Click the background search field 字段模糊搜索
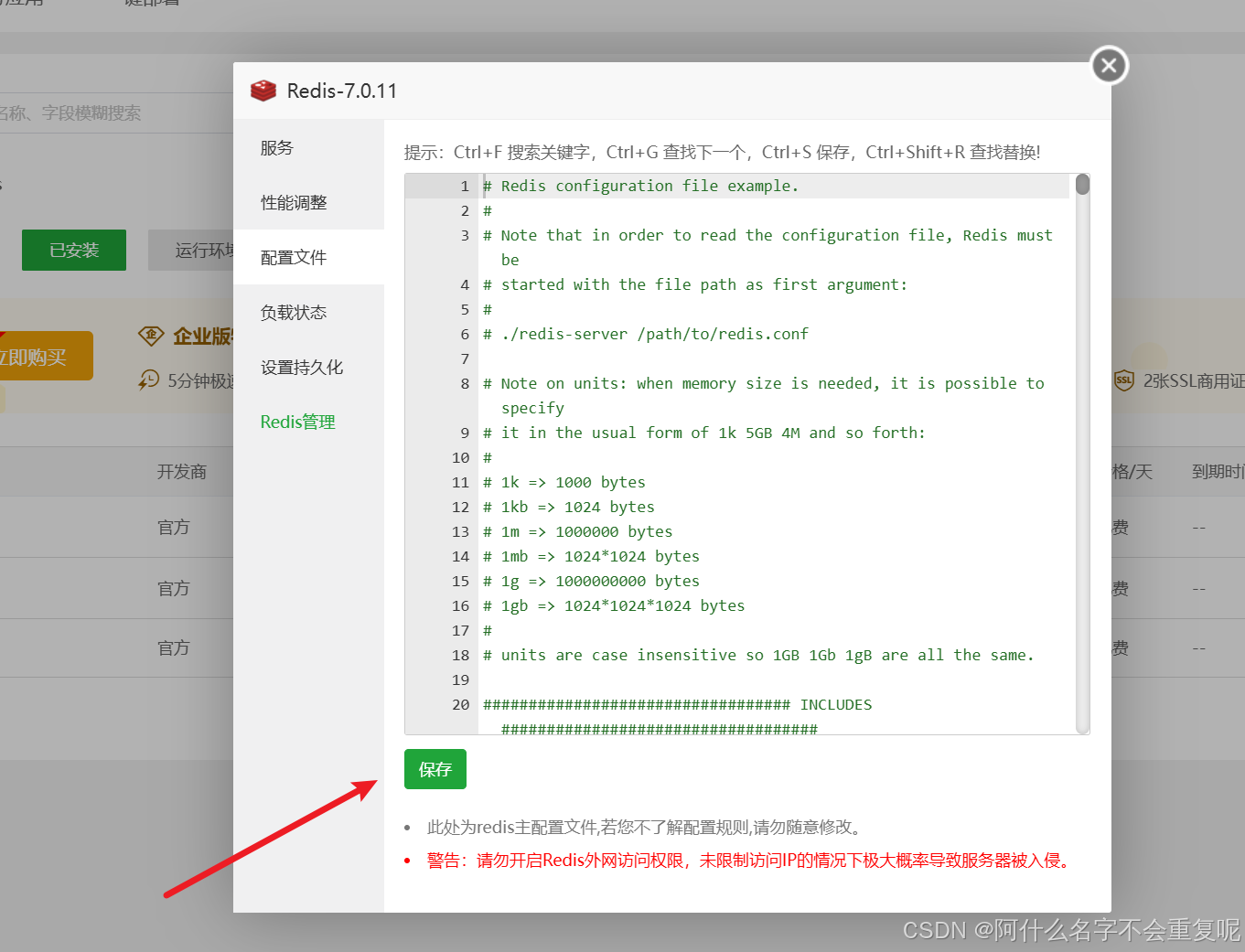 (116, 112)
